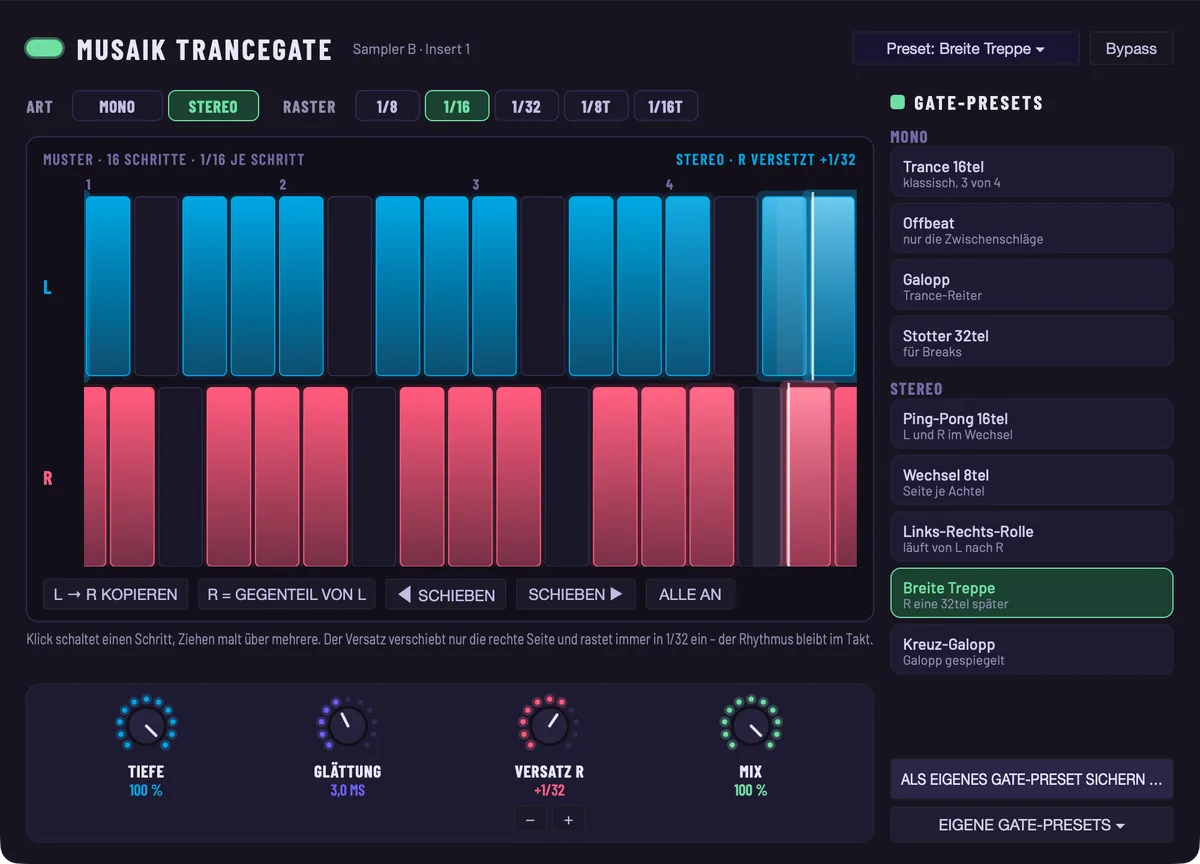The image size is (1200, 864).
Task: Pick the 1/16T triplet raster
Action: [x=665, y=106]
